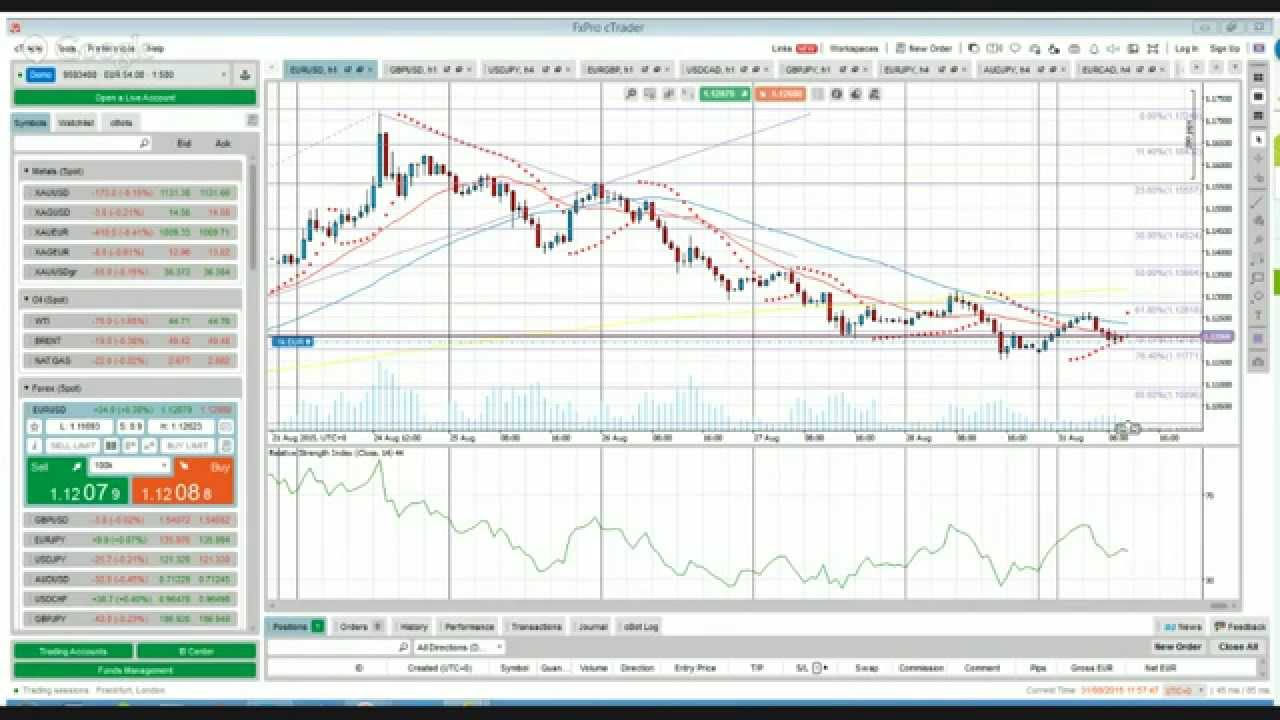Switch to the cBots tab
1280x720 pixels.
[x=121, y=122]
